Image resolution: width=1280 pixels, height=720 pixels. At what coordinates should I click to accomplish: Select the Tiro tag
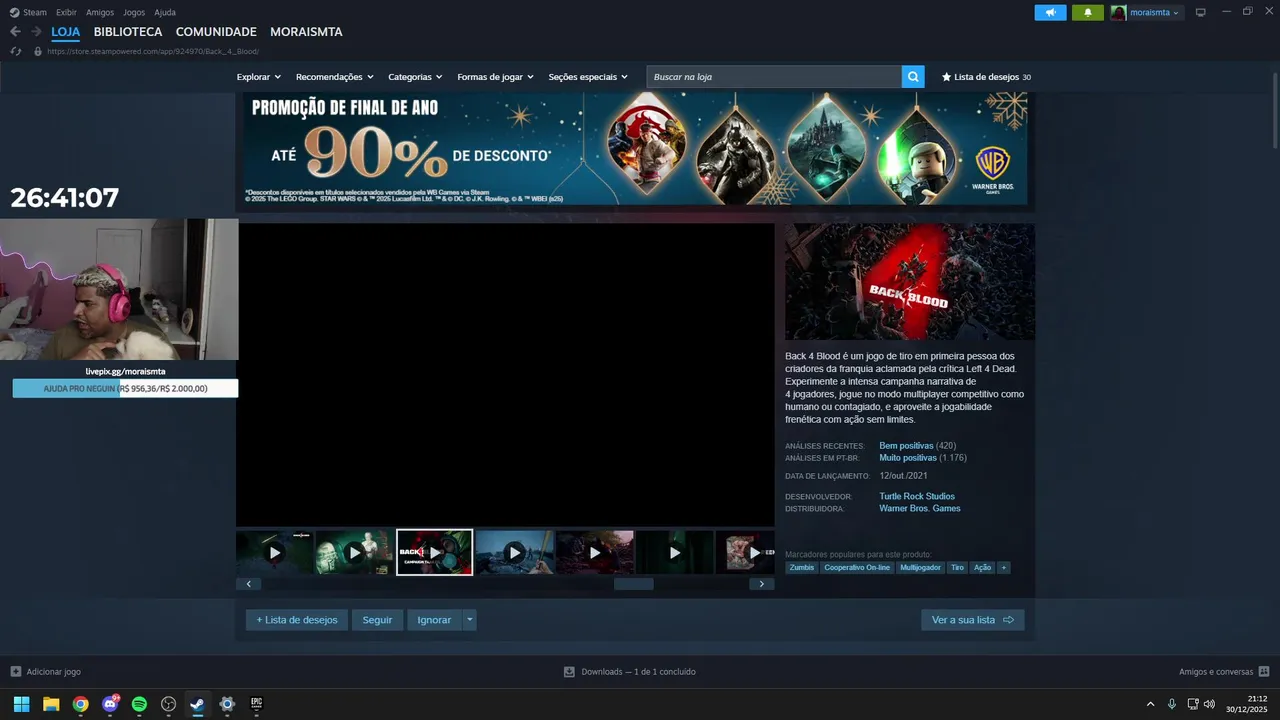(x=957, y=567)
